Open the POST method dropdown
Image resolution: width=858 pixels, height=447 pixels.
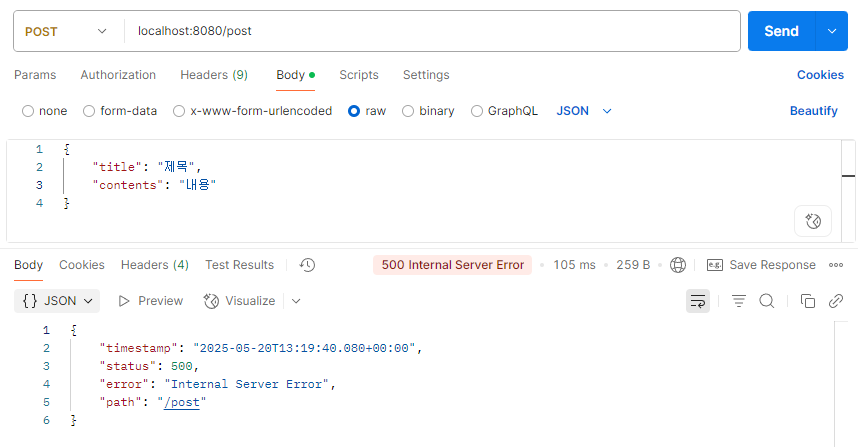pyautogui.click(x=66, y=32)
